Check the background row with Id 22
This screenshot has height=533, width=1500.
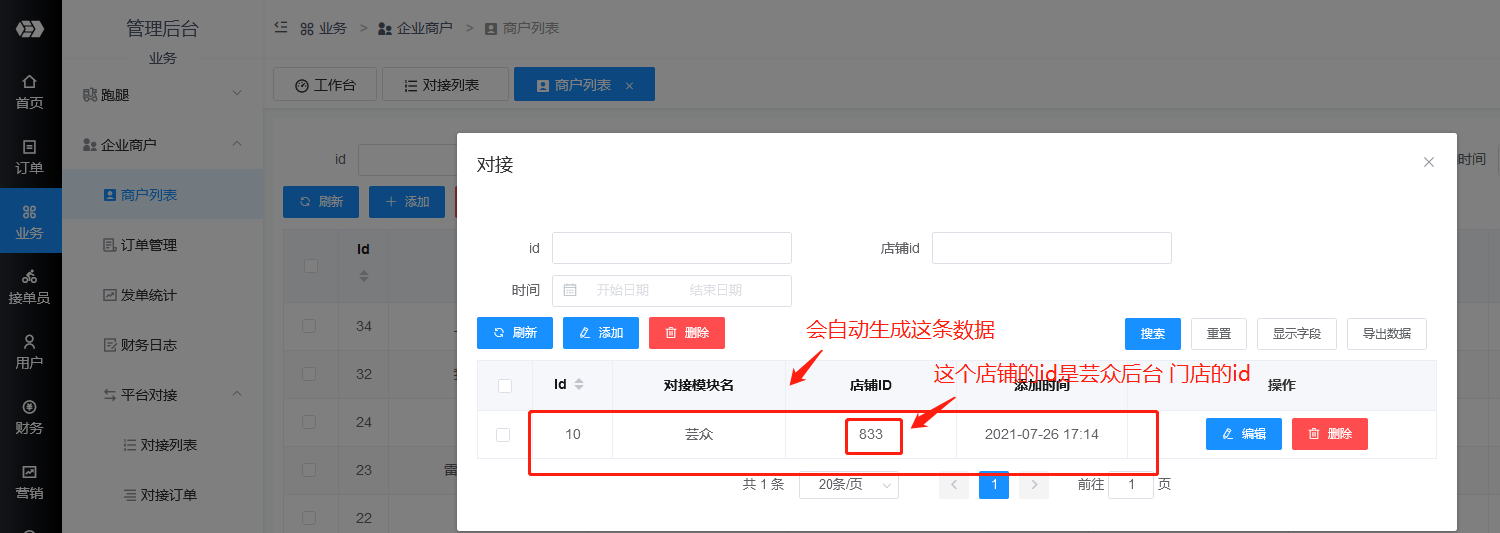point(309,518)
